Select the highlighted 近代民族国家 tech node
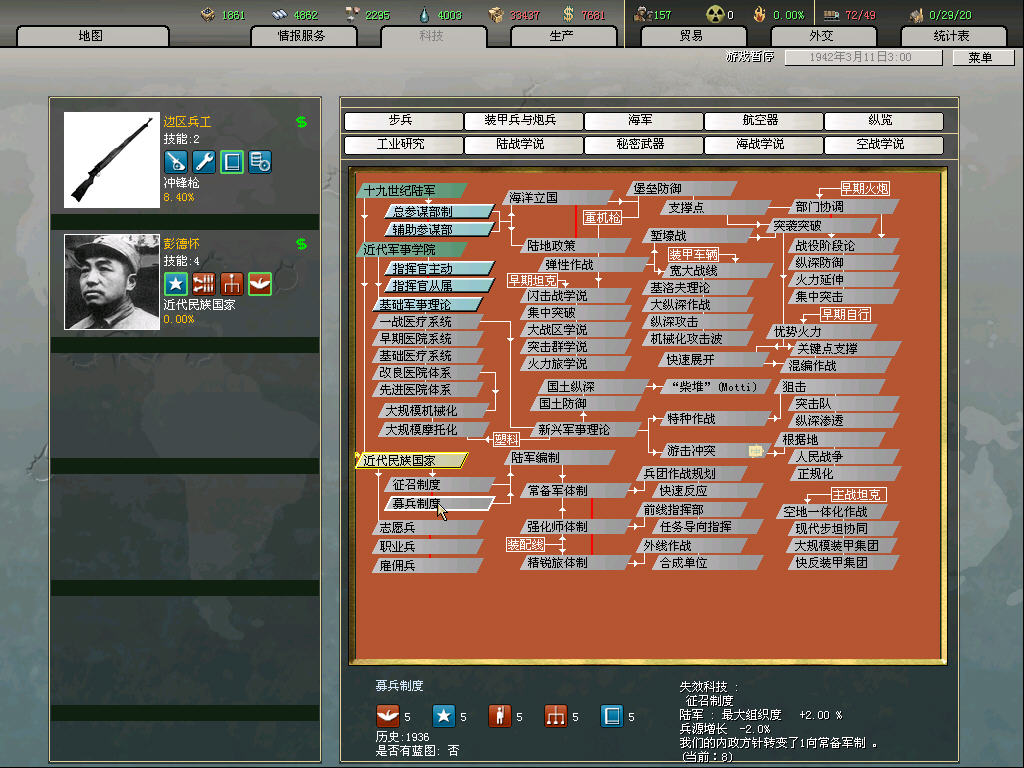 pyautogui.click(x=411, y=460)
